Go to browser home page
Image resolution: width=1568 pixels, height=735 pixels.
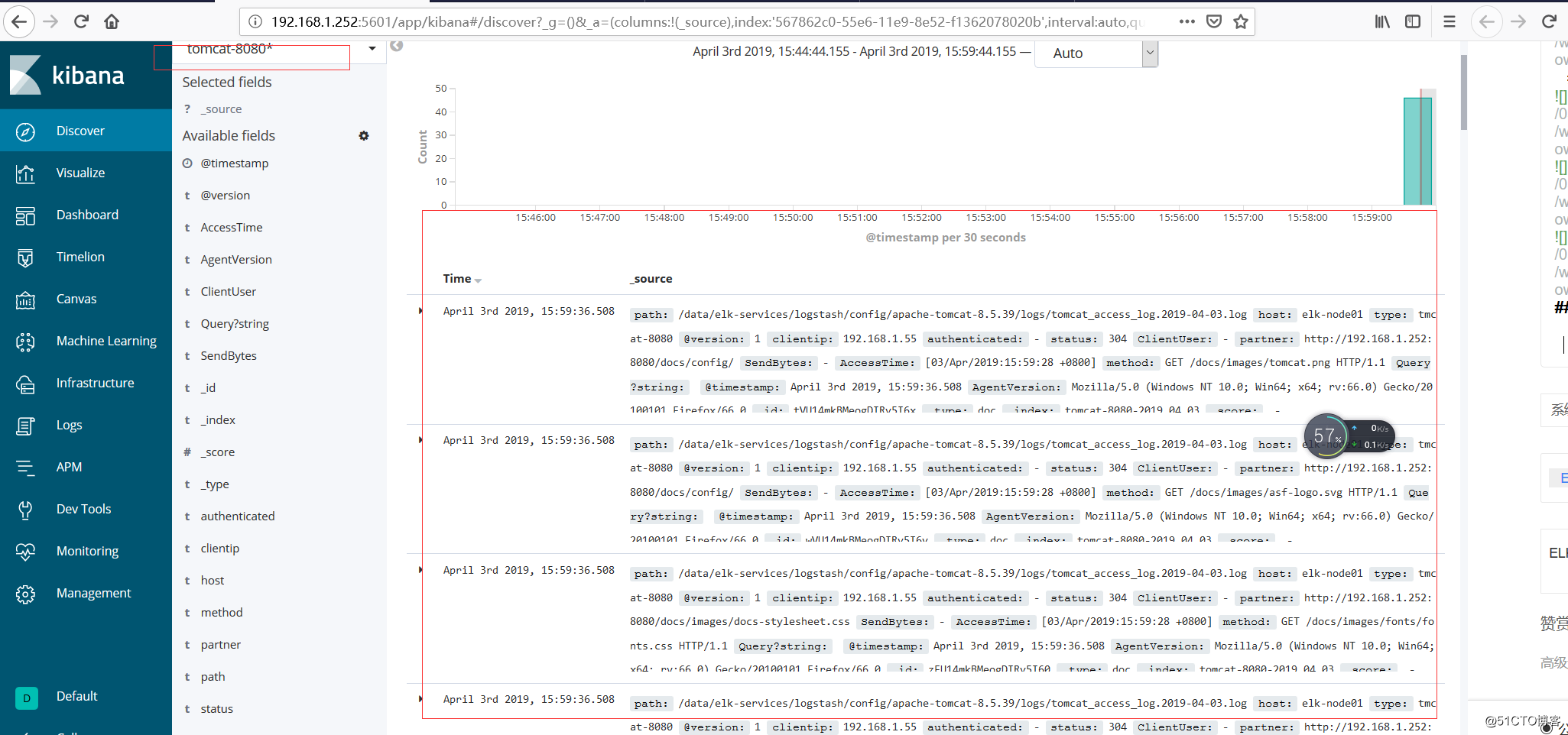coord(112,21)
